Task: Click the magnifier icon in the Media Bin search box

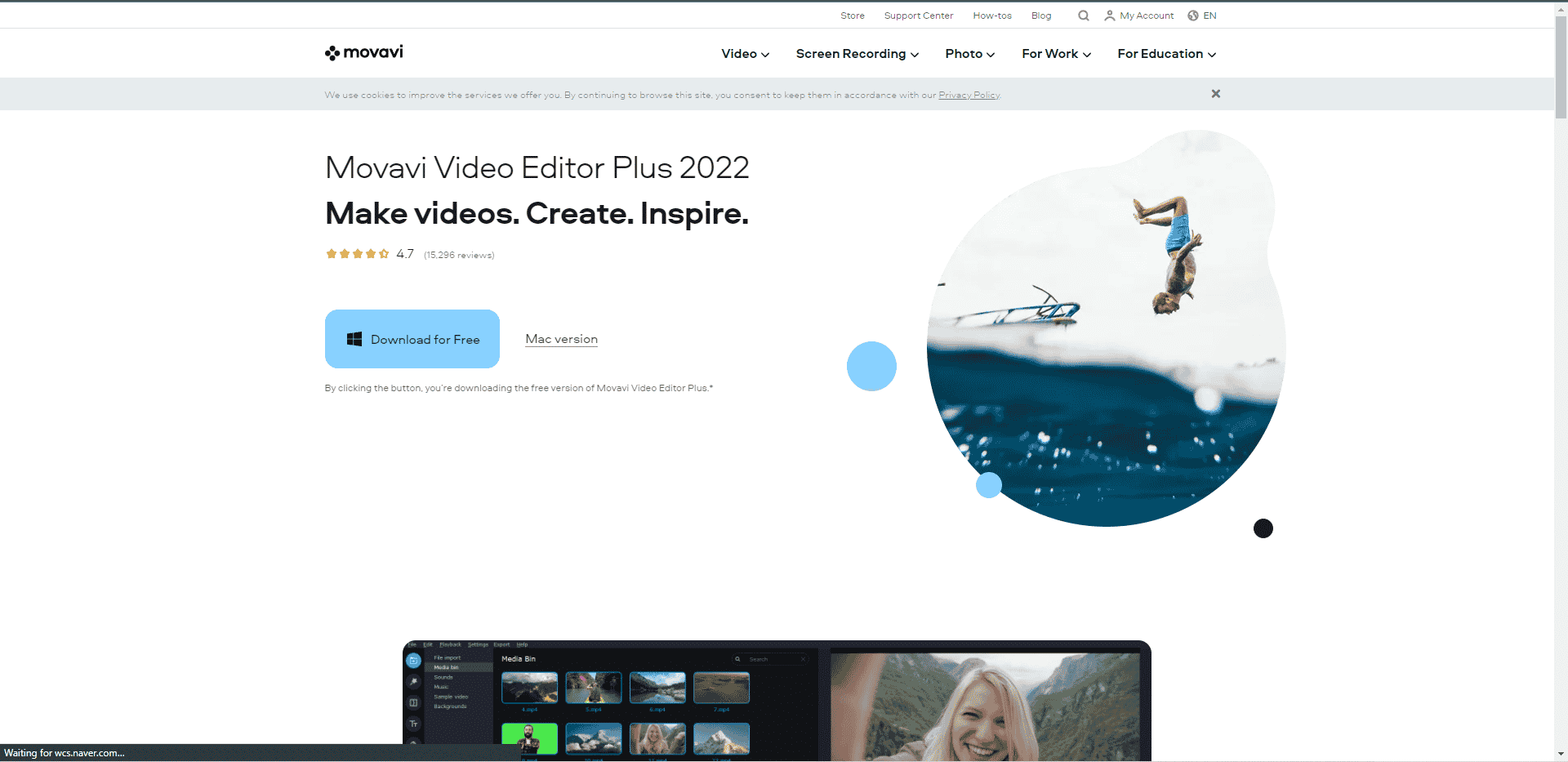Action: pos(737,659)
